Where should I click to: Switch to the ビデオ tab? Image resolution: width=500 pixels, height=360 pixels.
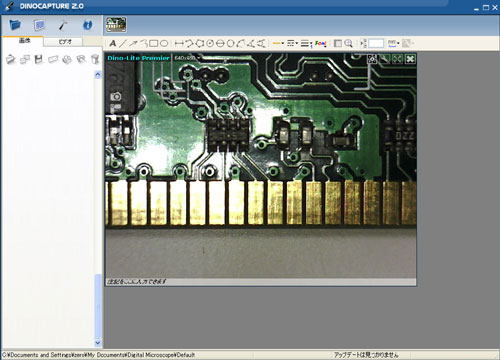click(x=65, y=42)
